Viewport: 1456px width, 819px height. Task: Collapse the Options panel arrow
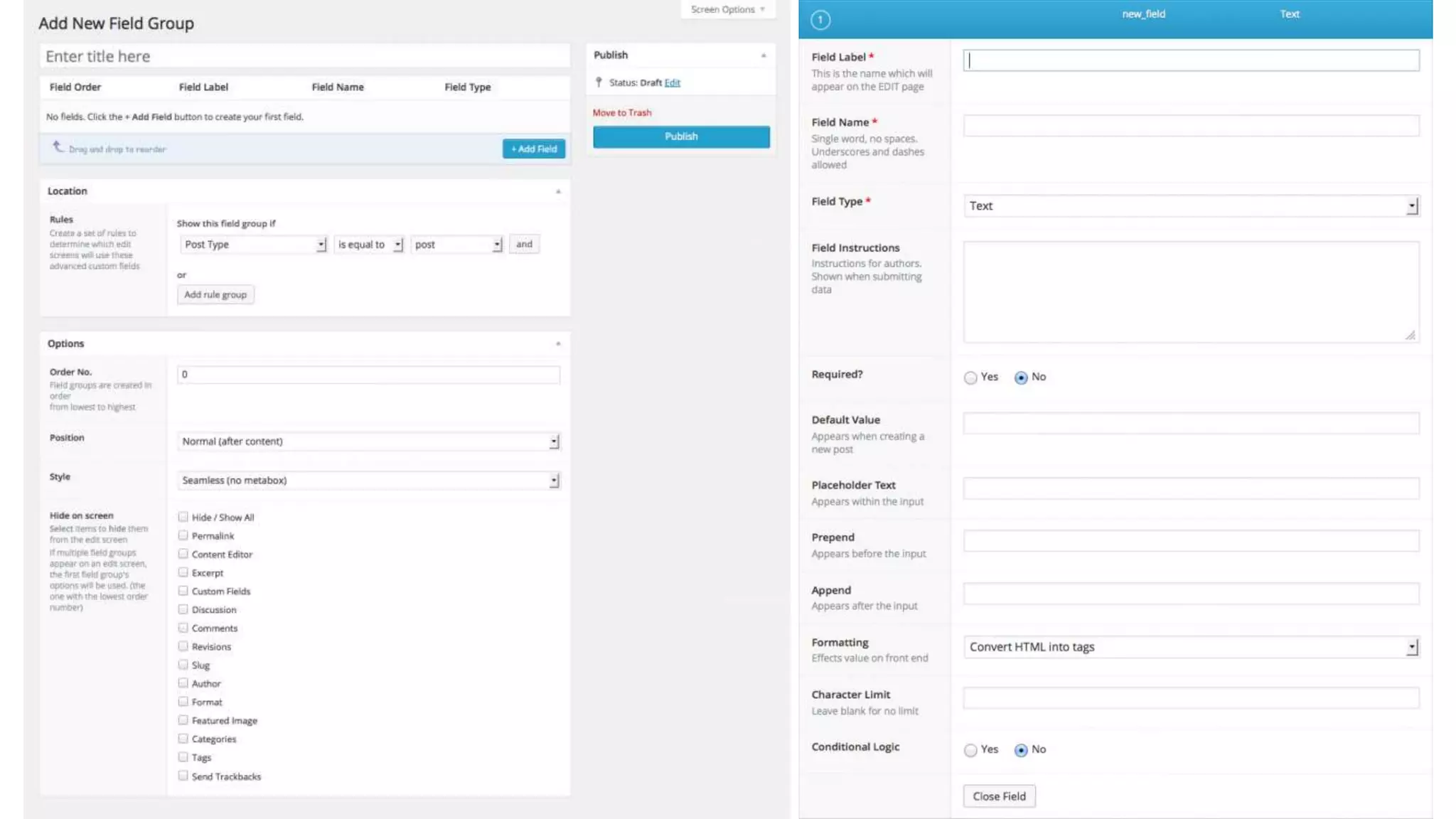(558, 344)
